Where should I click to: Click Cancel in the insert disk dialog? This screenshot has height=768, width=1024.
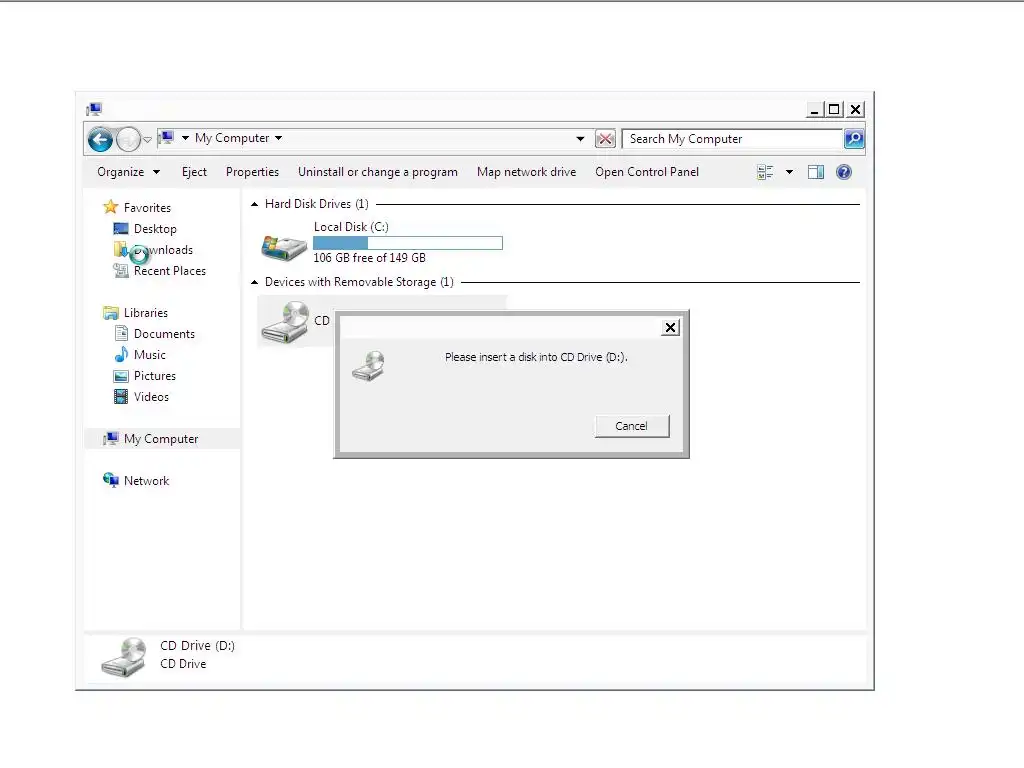tap(632, 426)
